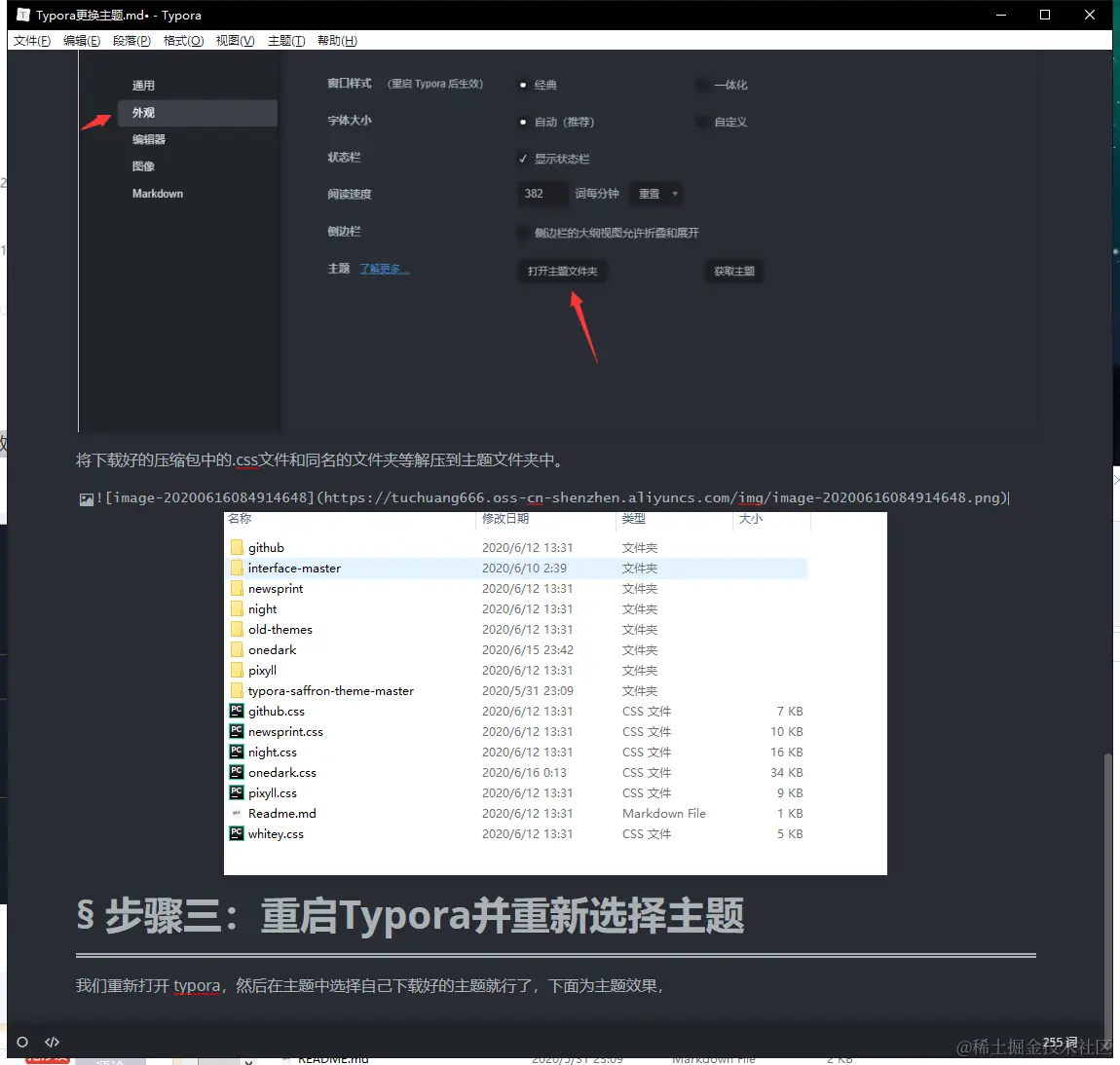Open the 格式(O) menu
1120x1065 pixels.
(183, 41)
